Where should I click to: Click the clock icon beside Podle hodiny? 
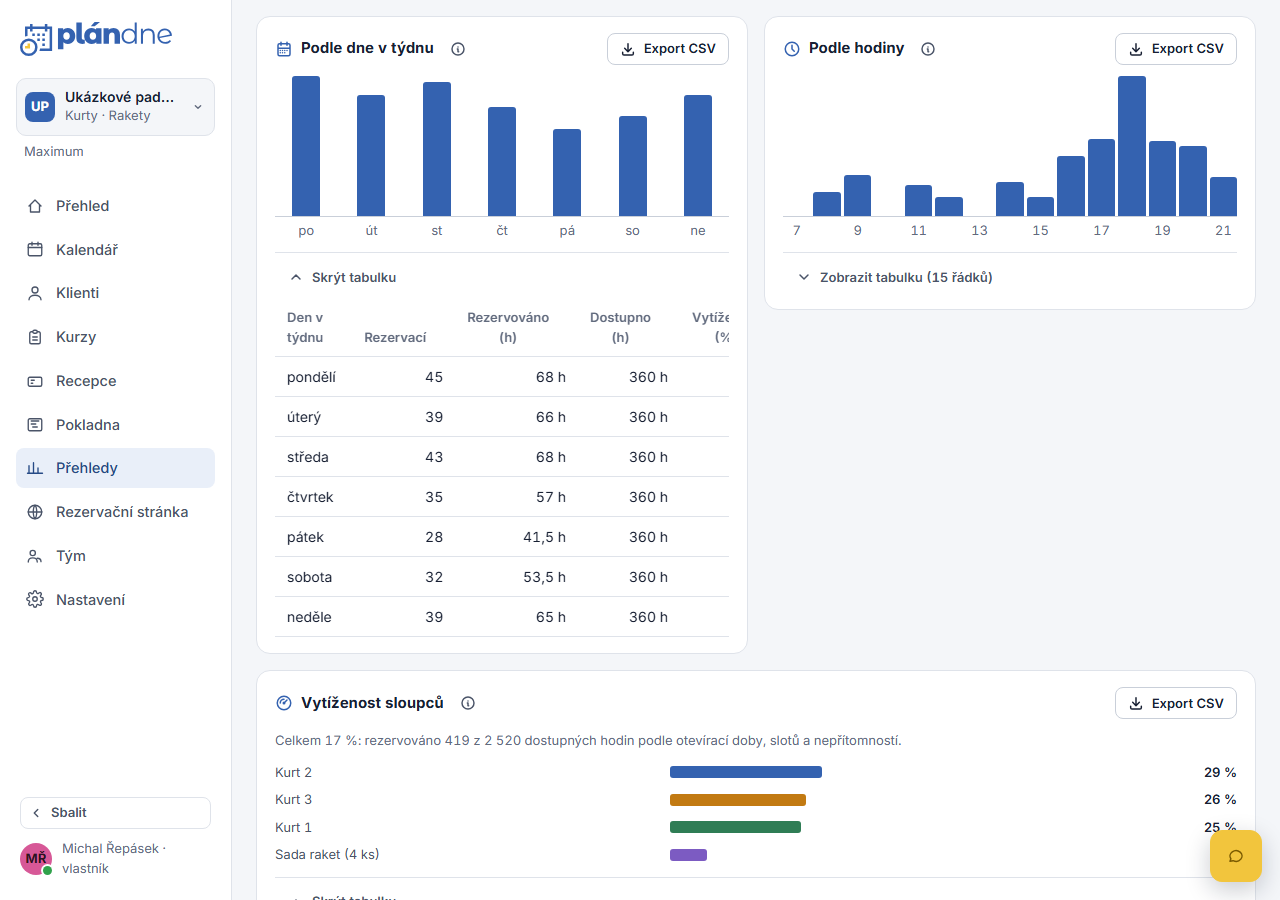(x=792, y=49)
